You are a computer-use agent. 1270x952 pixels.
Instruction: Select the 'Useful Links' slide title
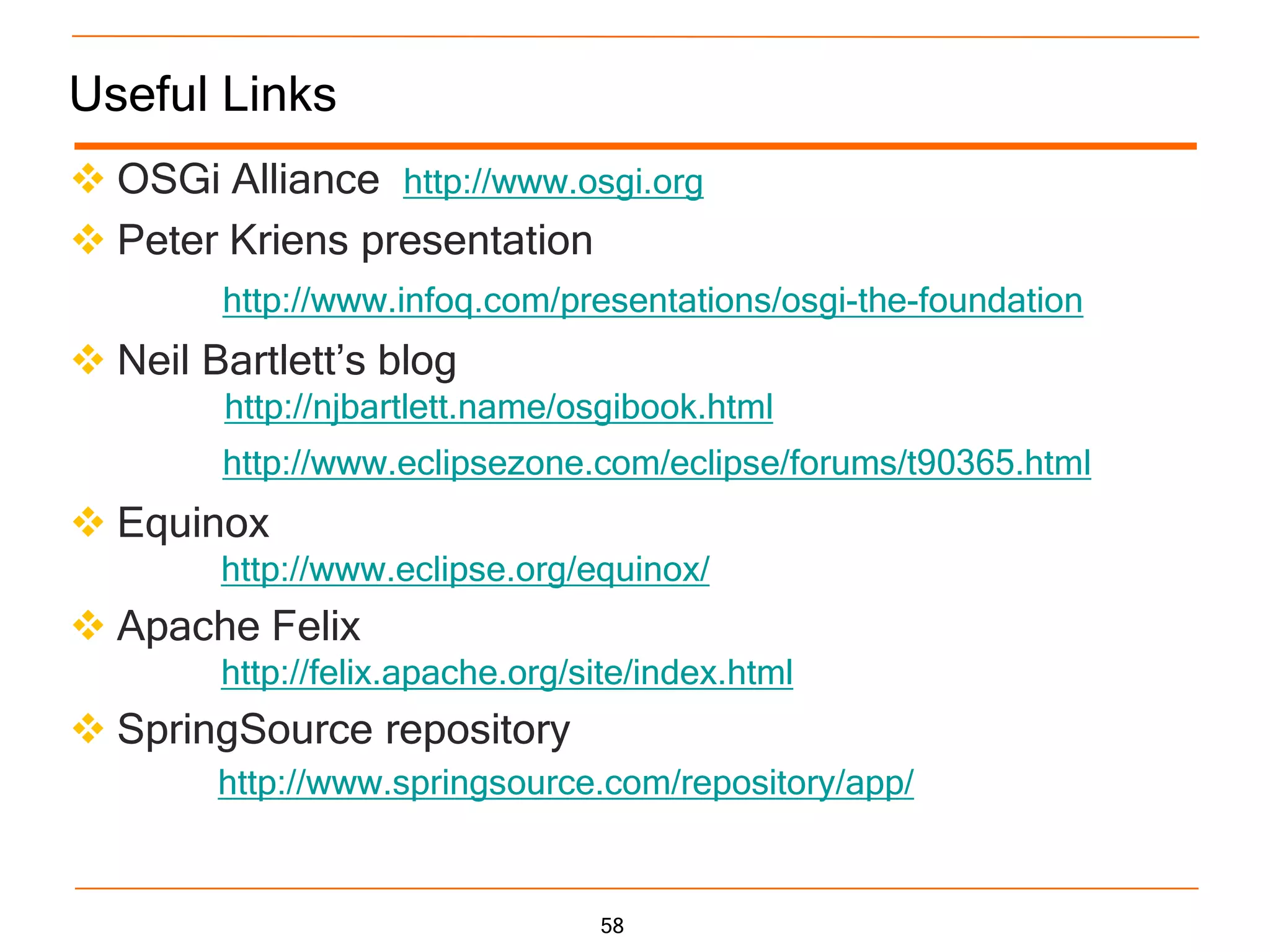(x=203, y=94)
